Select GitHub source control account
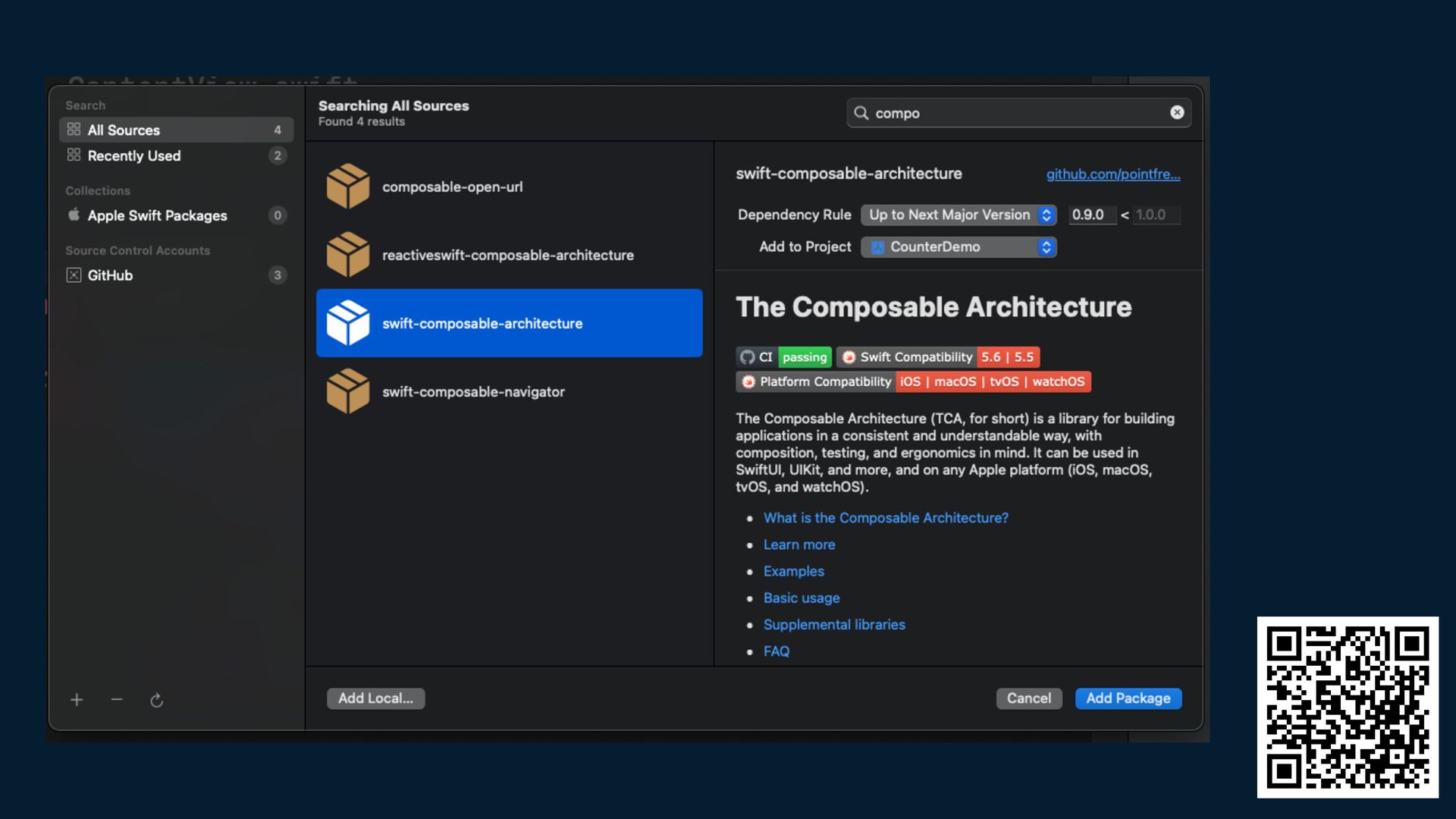 coord(176,275)
